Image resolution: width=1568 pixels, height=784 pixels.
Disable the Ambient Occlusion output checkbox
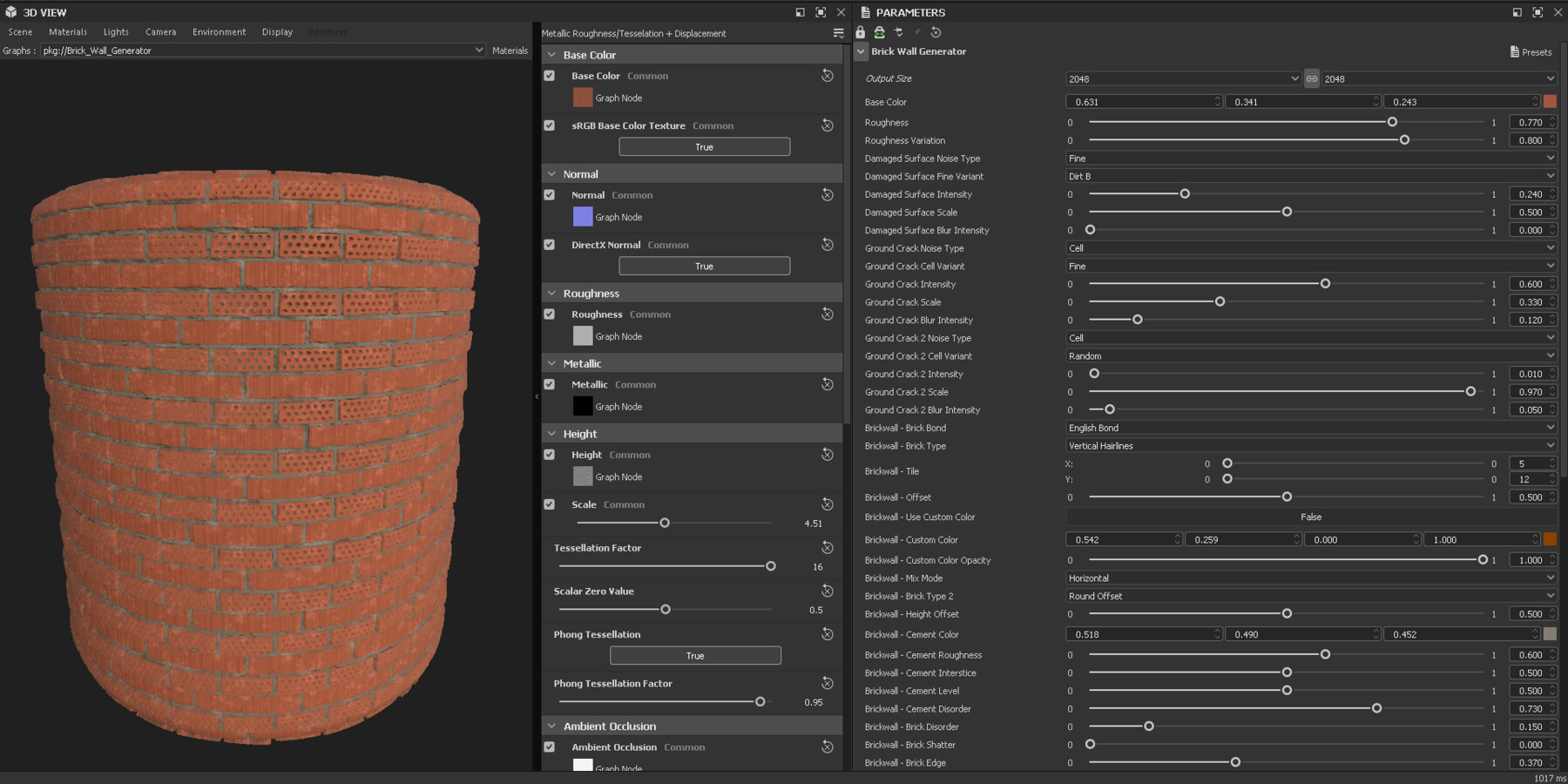(550, 747)
